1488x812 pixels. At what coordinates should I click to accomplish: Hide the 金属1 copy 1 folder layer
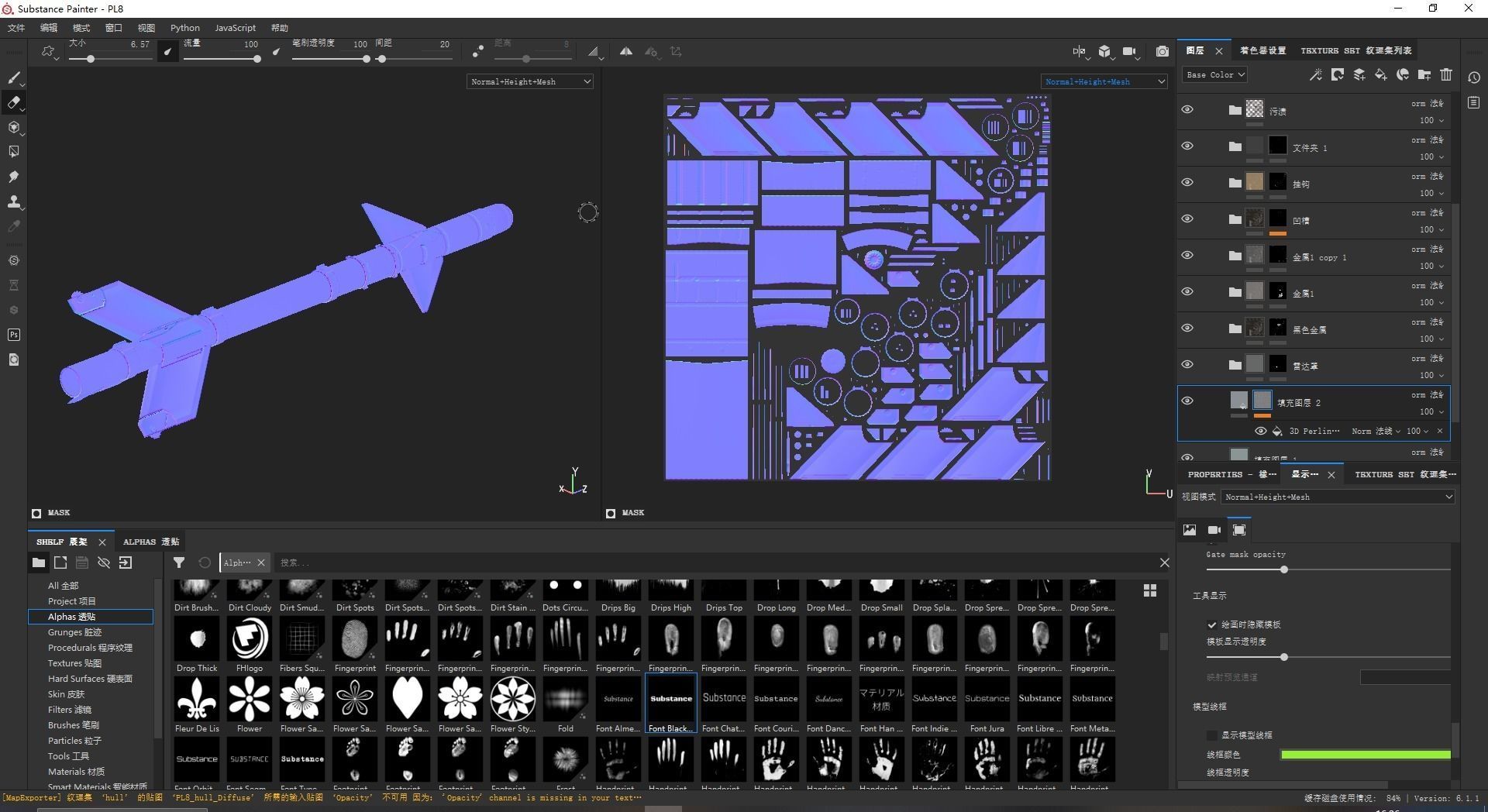tap(1187, 256)
